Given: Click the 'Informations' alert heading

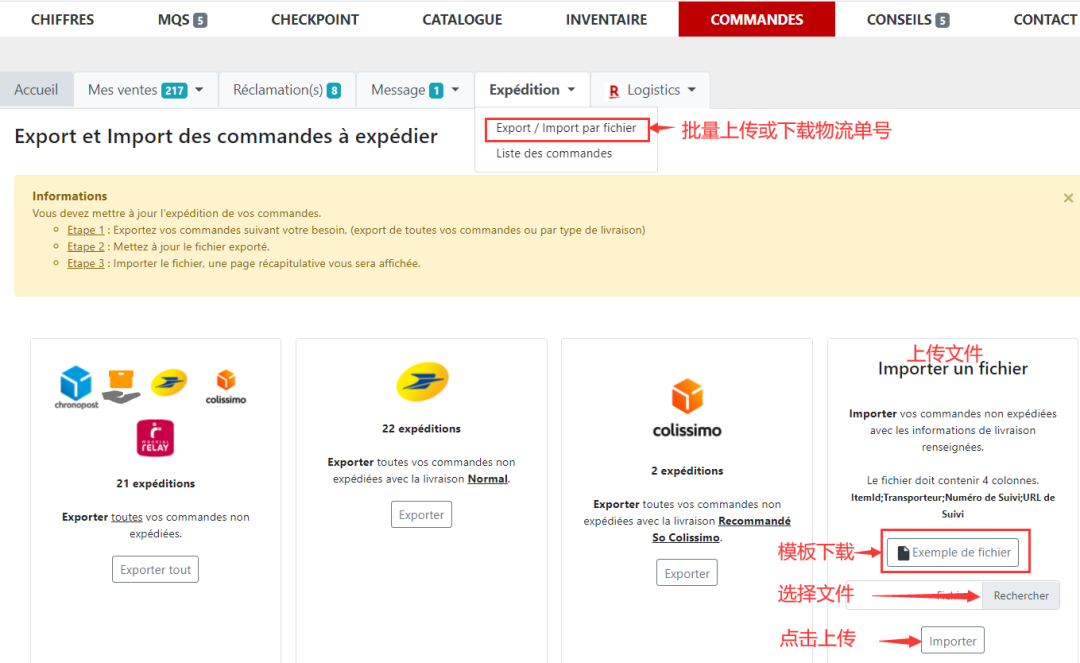Looking at the screenshot, I should pos(70,196).
